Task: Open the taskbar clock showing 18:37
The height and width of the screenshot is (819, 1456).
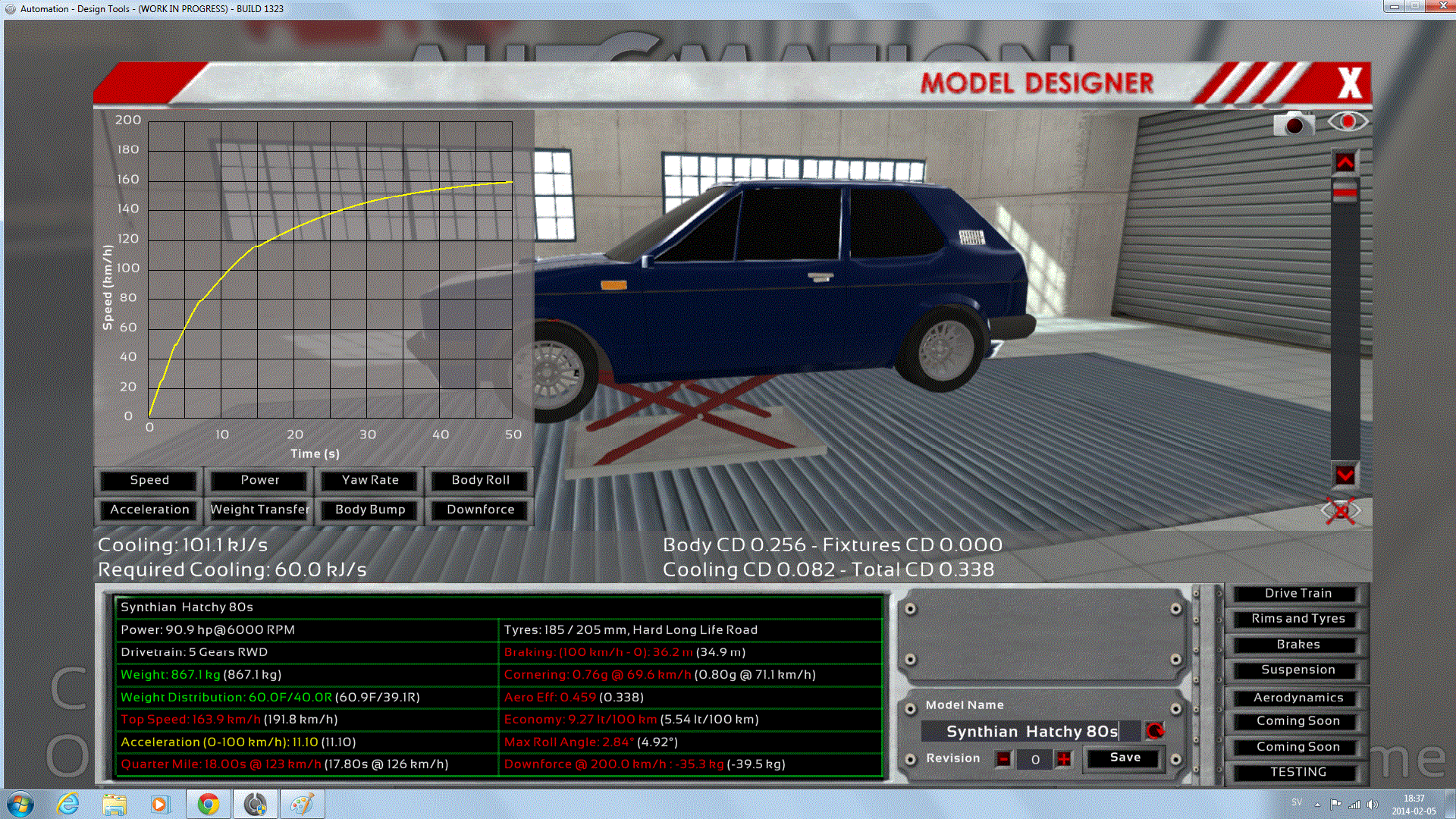Action: [1414, 805]
